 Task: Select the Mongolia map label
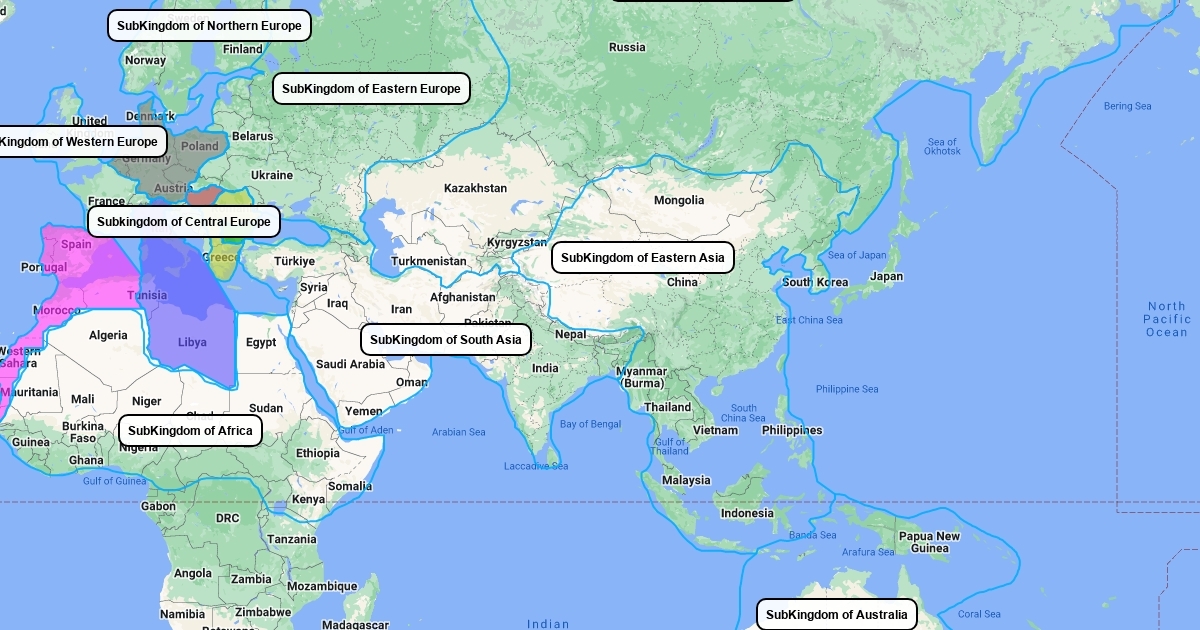[679, 200]
